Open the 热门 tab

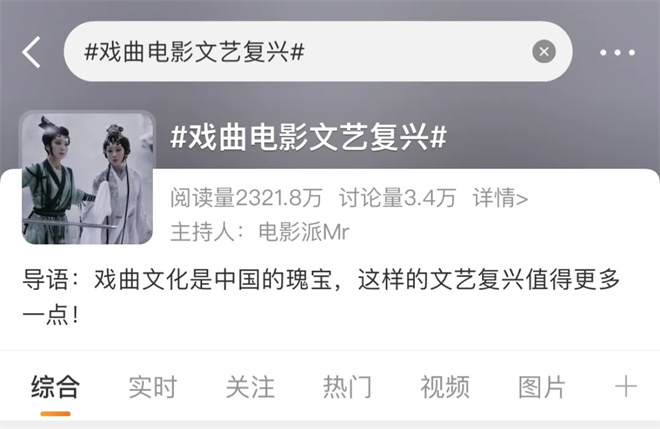(x=347, y=387)
